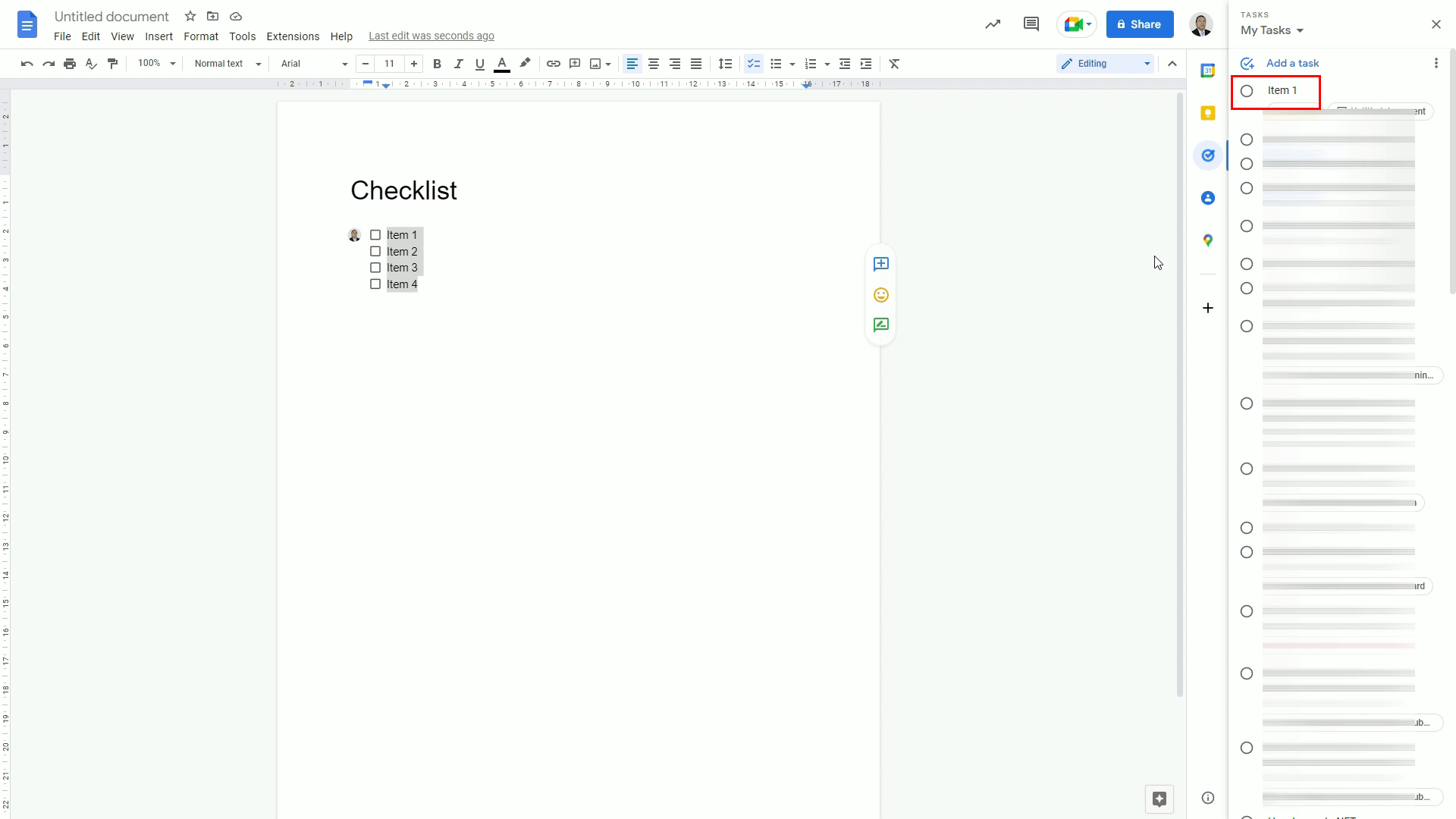Click the Share button
The height and width of the screenshot is (819, 1456).
click(x=1139, y=24)
